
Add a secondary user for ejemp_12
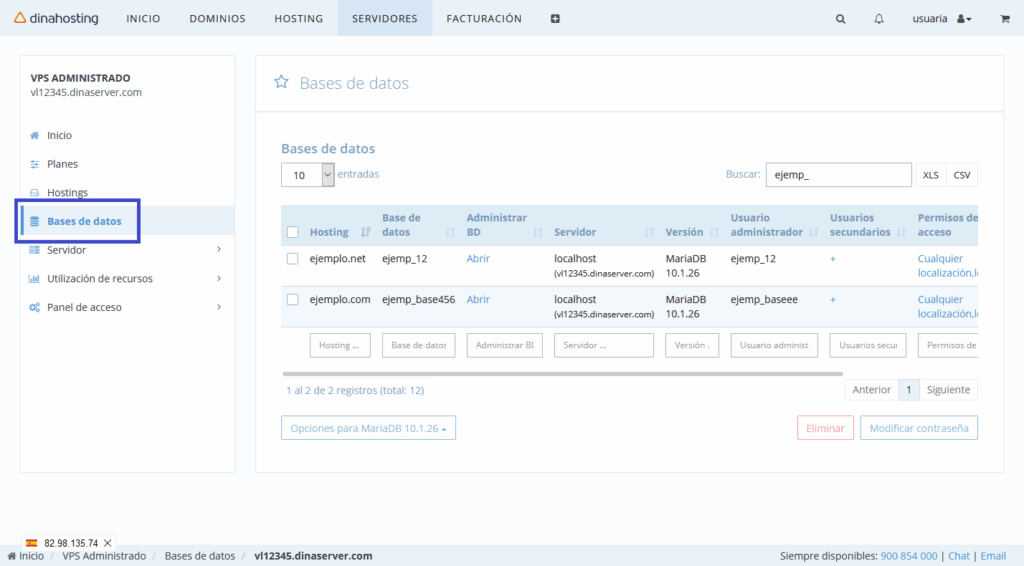coord(833,259)
